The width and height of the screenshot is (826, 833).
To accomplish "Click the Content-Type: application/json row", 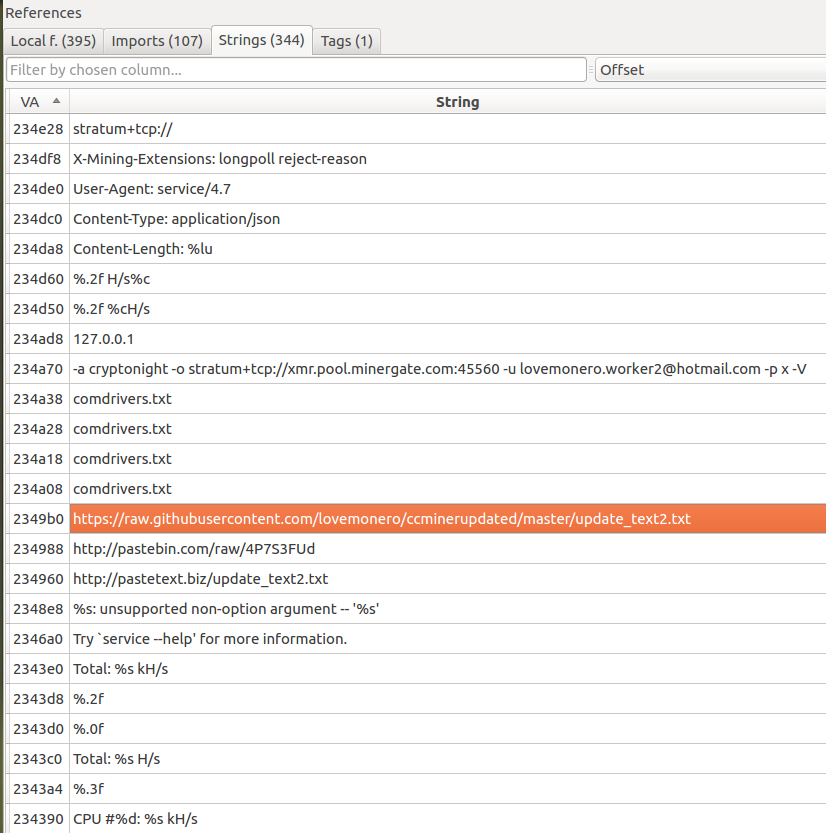I will (176, 219).
